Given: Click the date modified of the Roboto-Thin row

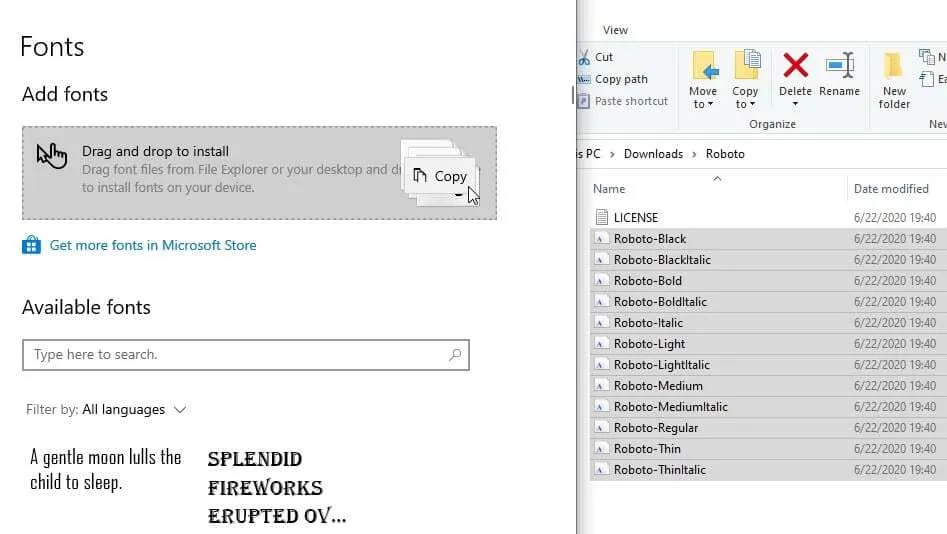Looking at the screenshot, I should coord(894,449).
